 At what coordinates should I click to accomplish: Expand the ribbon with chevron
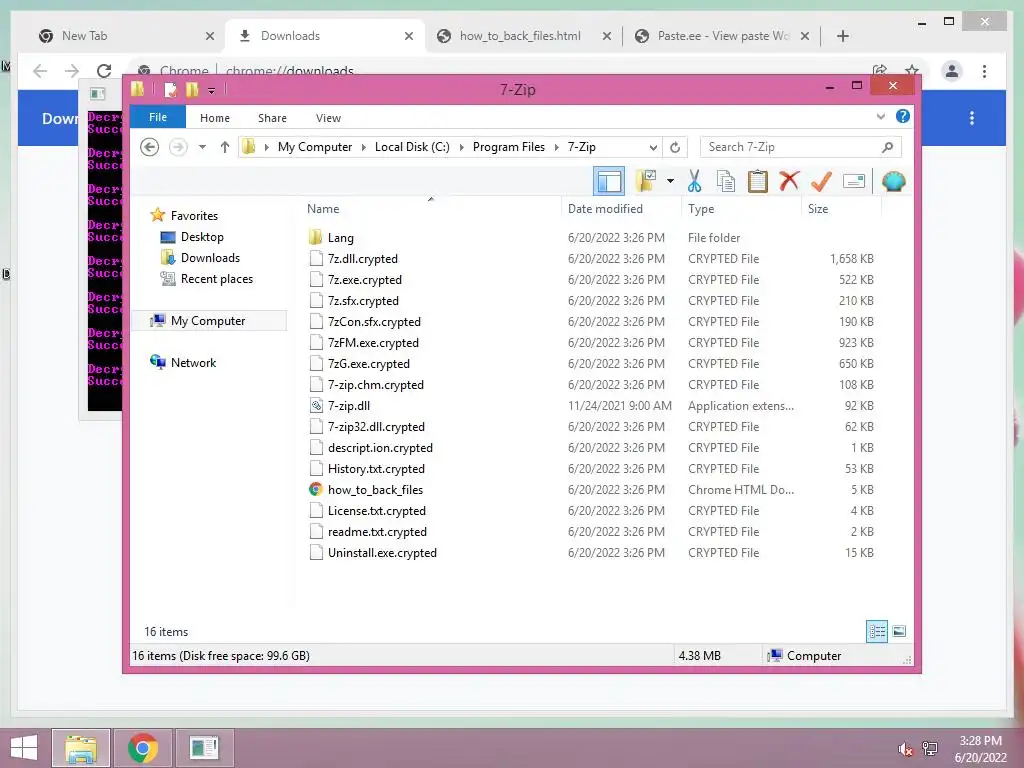[881, 117]
